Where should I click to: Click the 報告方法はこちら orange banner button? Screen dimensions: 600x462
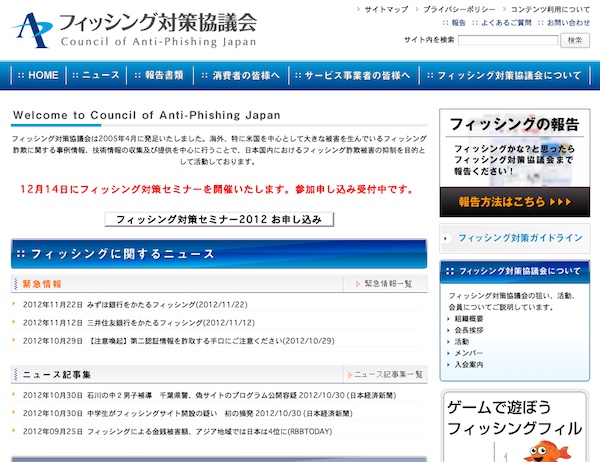tap(509, 201)
